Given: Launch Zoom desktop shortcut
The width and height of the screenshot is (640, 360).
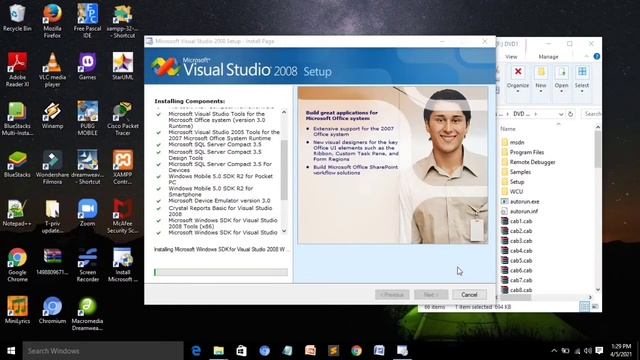Looking at the screenshot, I should (x=87, y=212).
